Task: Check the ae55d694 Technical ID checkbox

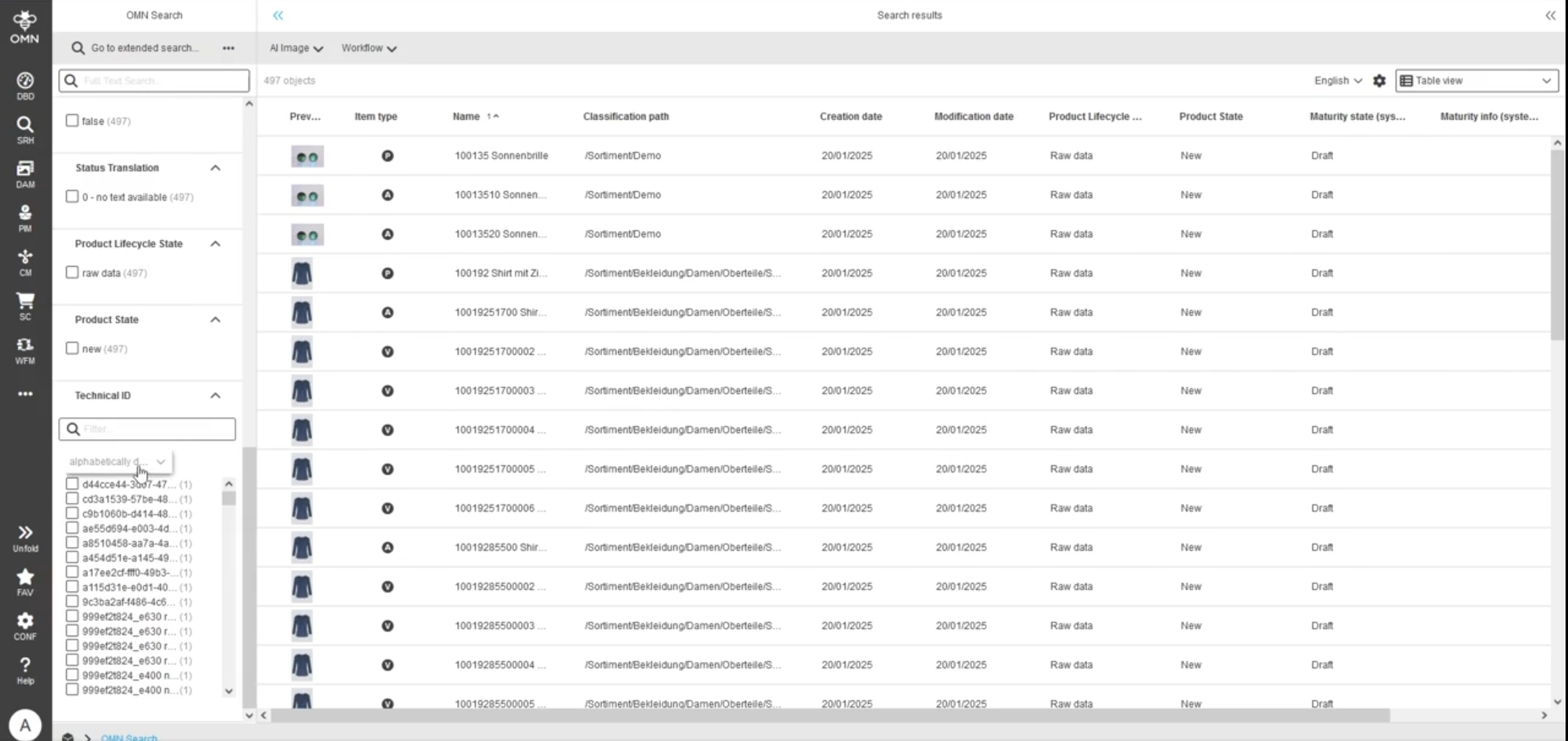Action: point(72,528)
